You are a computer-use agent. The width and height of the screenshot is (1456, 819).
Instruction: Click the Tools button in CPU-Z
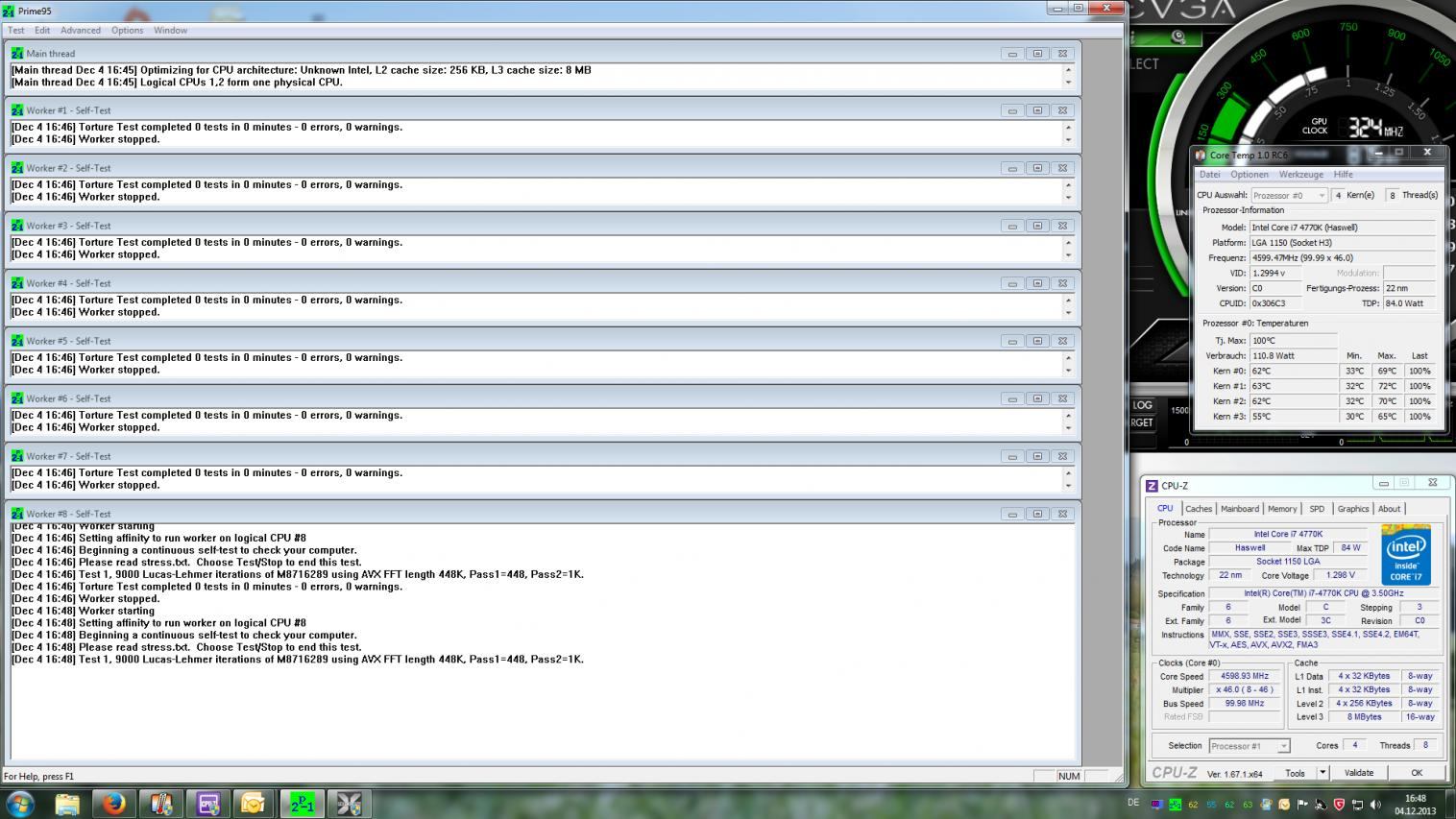point(1296,773)
